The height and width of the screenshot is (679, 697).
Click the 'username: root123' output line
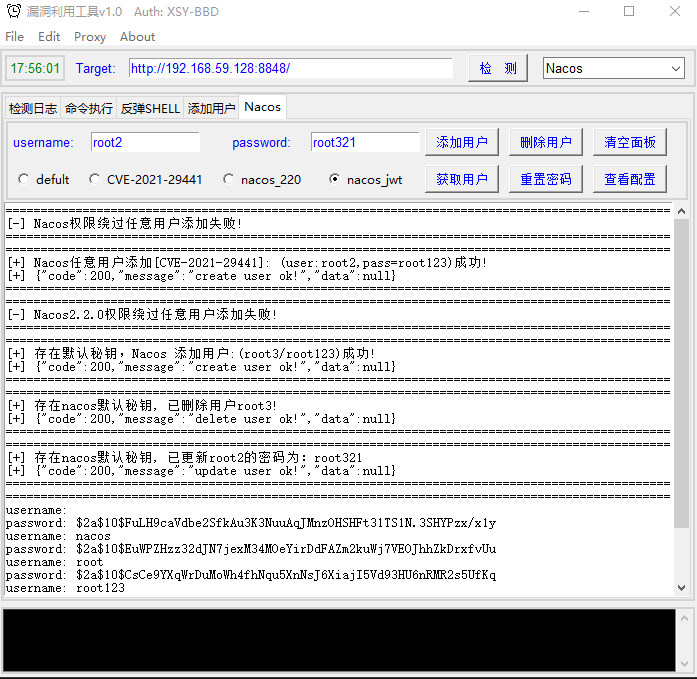point(65,588)
